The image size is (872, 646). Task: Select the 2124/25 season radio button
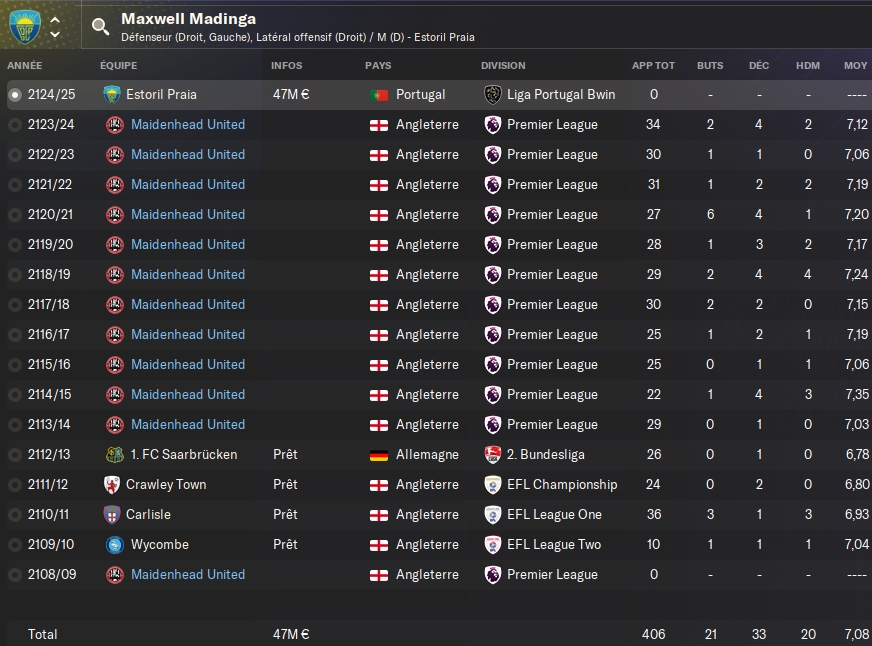(15, 95)
